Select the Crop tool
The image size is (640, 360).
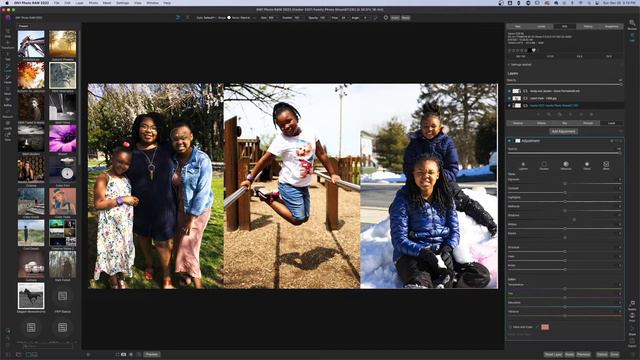(x=8, y=33)
